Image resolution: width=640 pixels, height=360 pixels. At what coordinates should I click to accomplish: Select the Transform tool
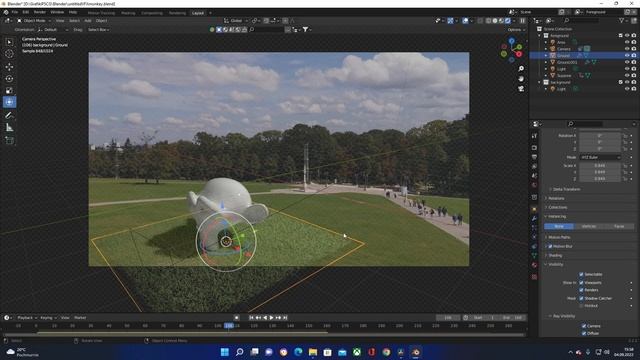click(9, 102)
